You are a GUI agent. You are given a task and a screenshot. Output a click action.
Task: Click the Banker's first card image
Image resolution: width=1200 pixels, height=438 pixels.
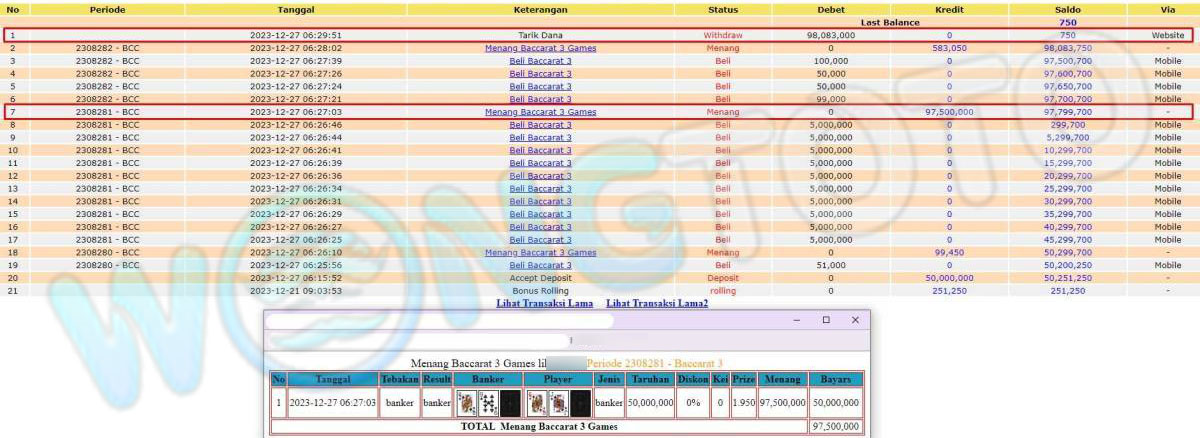[466, 403]
